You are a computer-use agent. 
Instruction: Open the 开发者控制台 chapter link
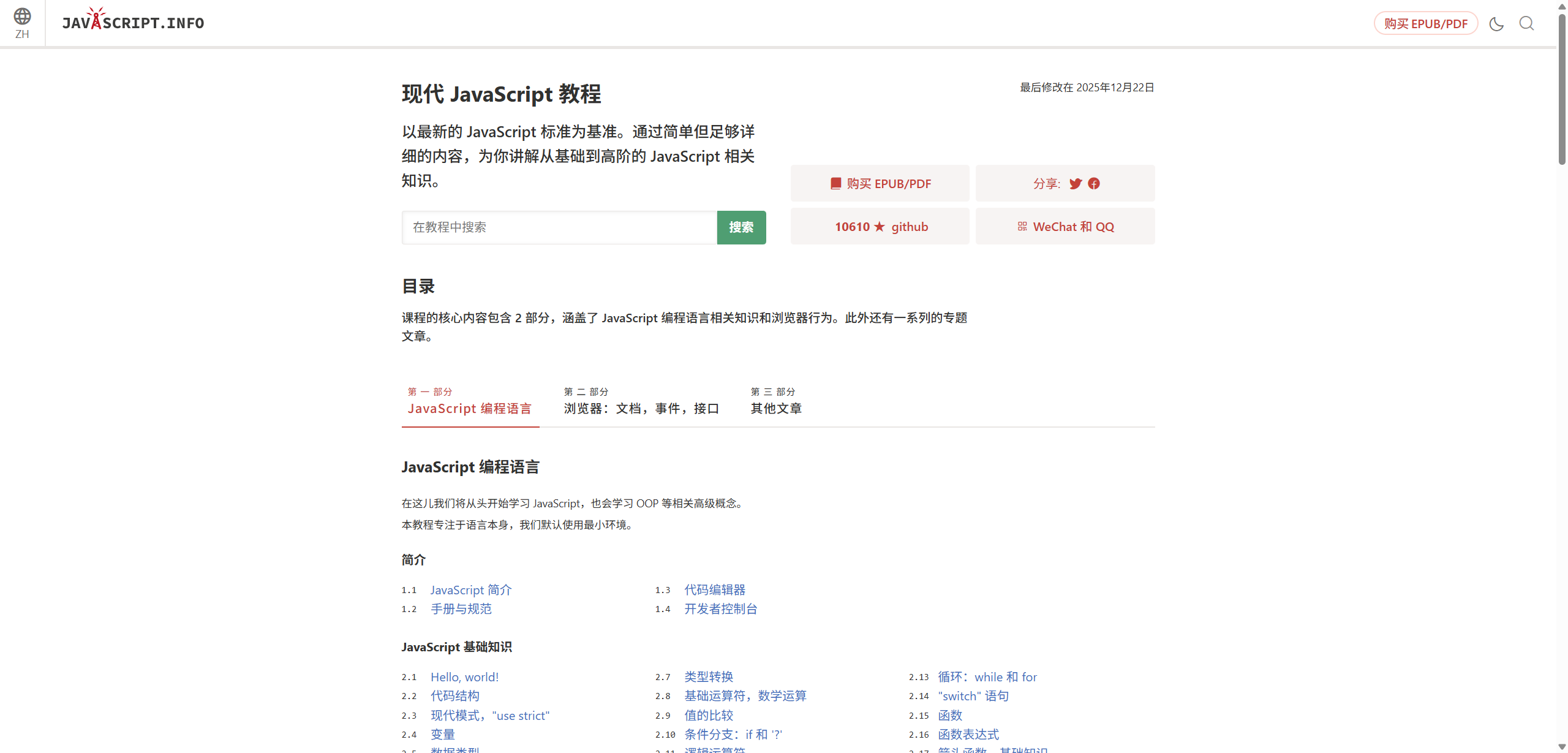tap(720, 609)
